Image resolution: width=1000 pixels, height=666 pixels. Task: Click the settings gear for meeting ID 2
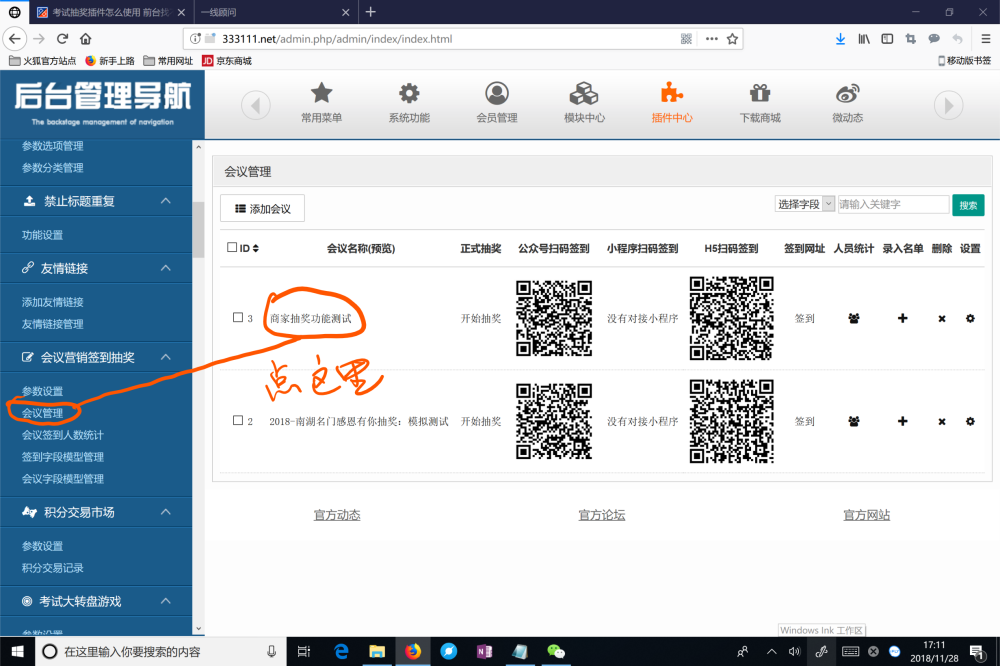pos(970,422)
